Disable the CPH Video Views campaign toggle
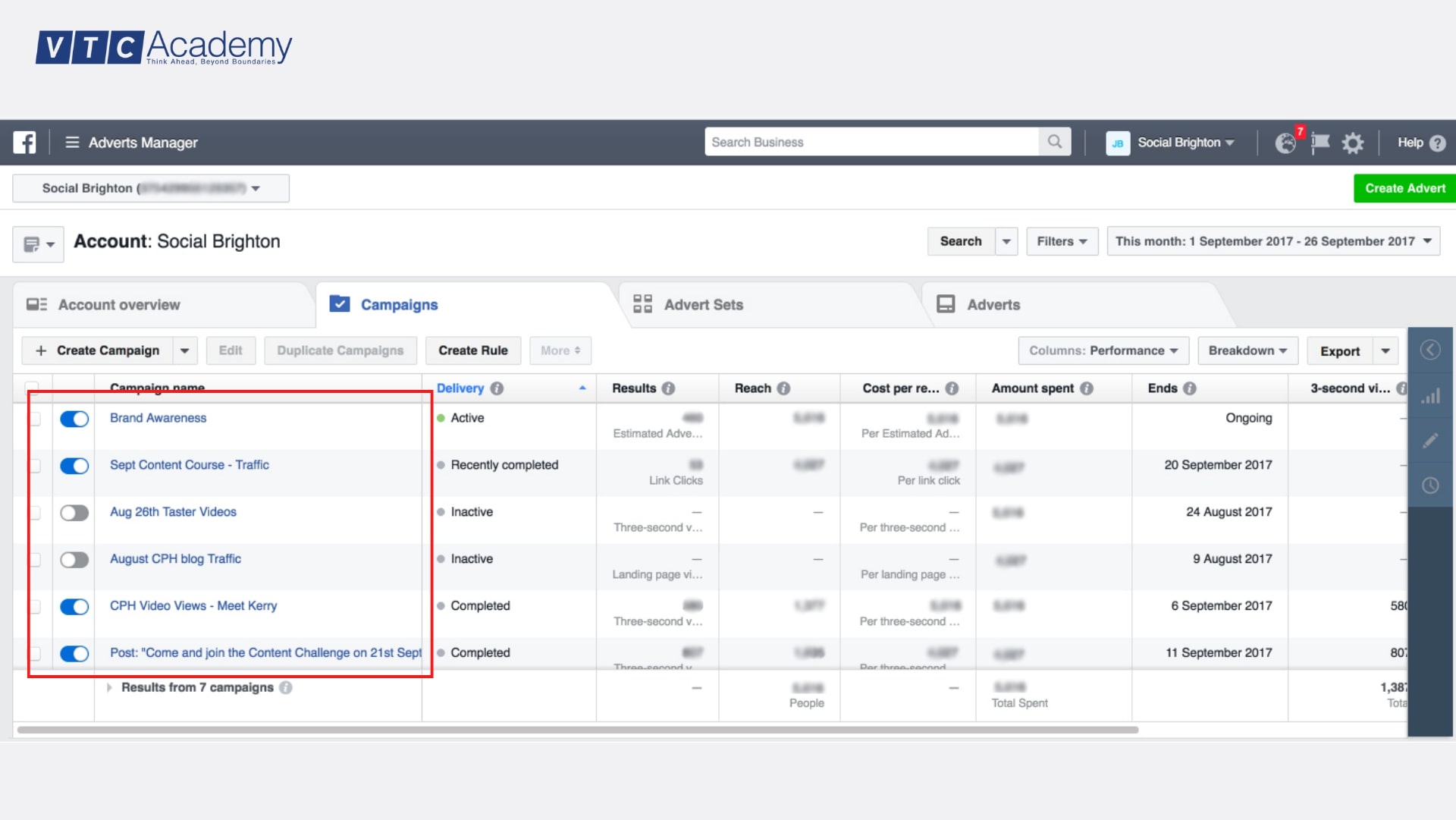1456x820 pixels. tap(74, 607)
